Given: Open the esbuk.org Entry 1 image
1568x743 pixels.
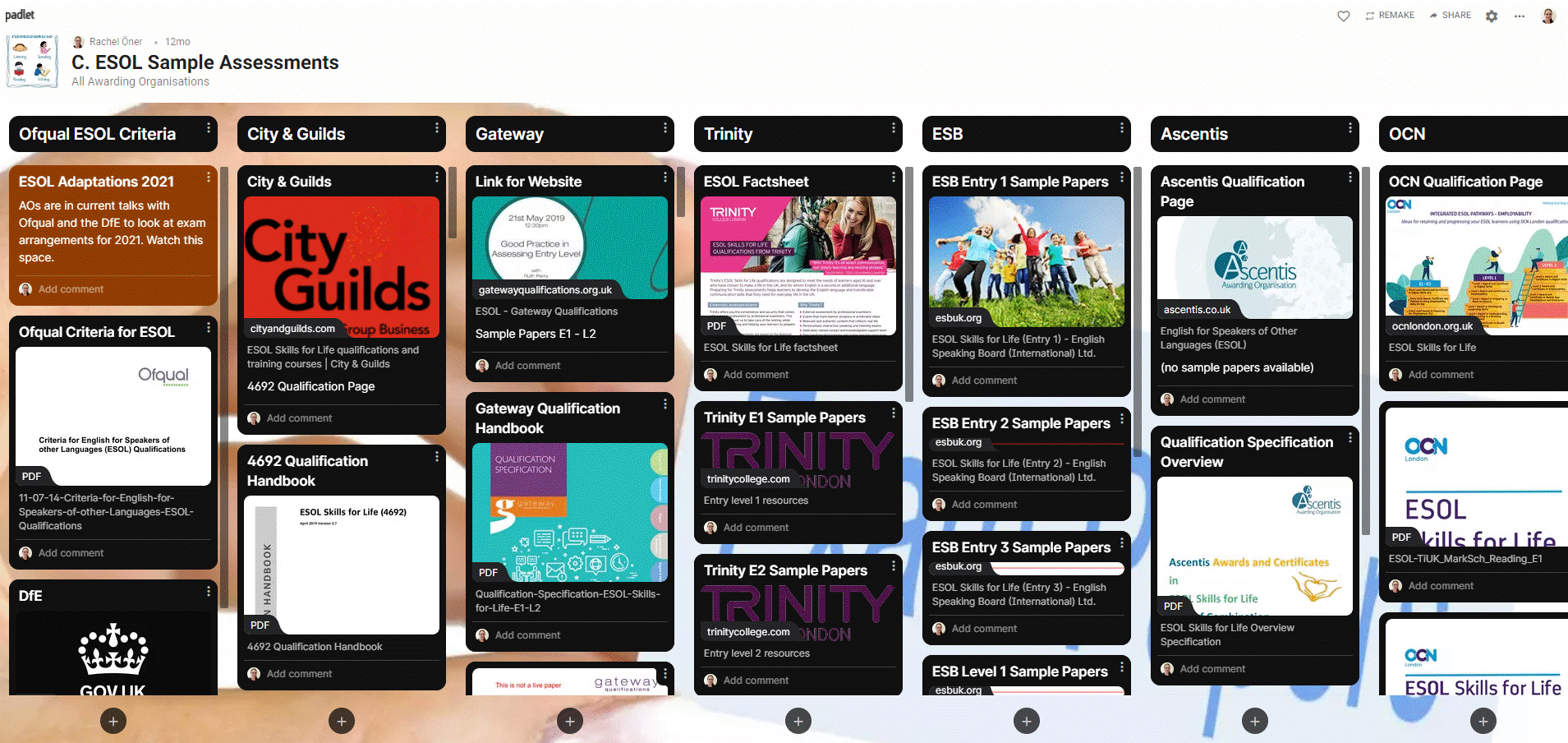Looking at the screenshot, I should tap(1027, 261).
